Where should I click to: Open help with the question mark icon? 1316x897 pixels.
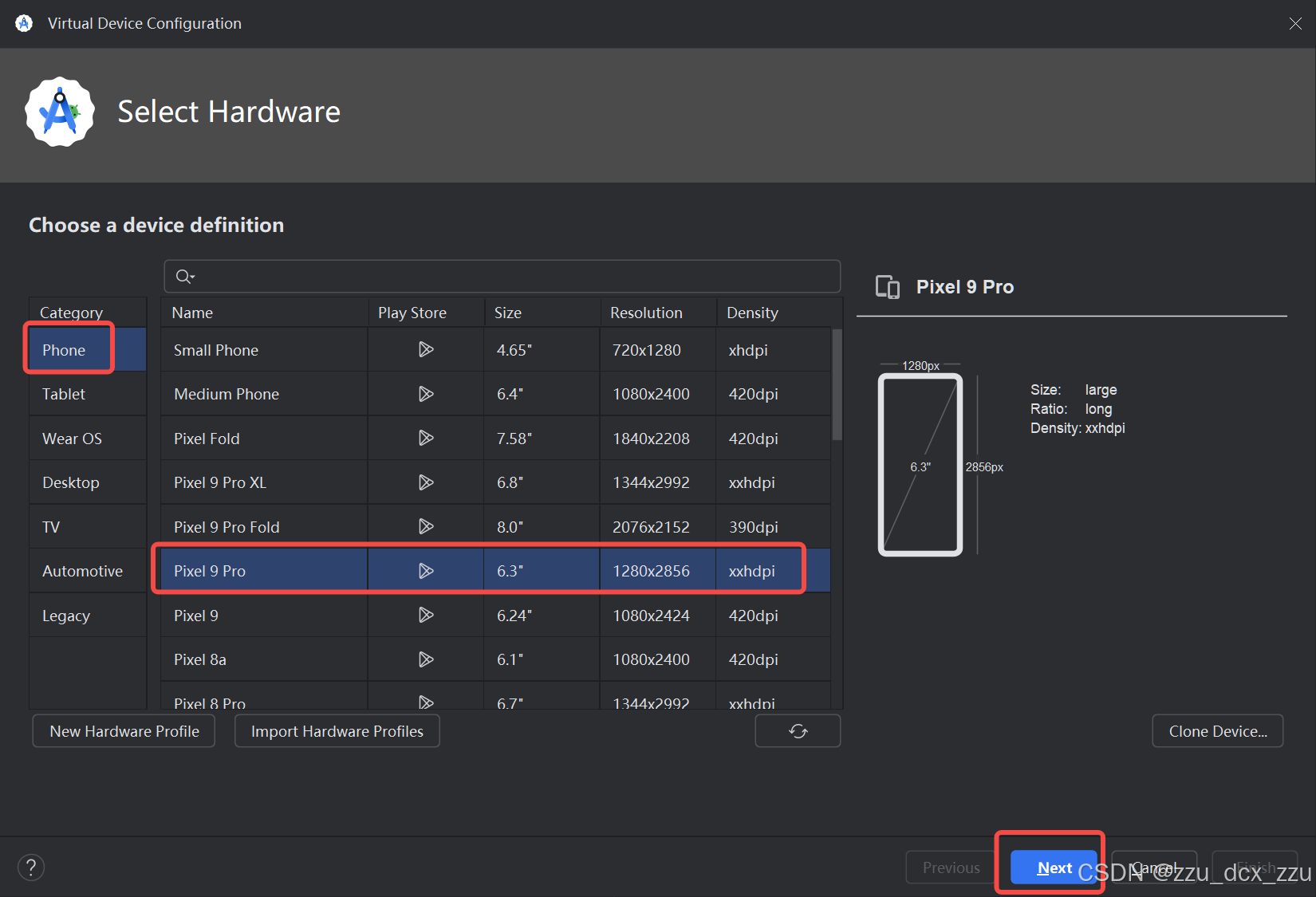pyautogui.click(x=31, y=867)
